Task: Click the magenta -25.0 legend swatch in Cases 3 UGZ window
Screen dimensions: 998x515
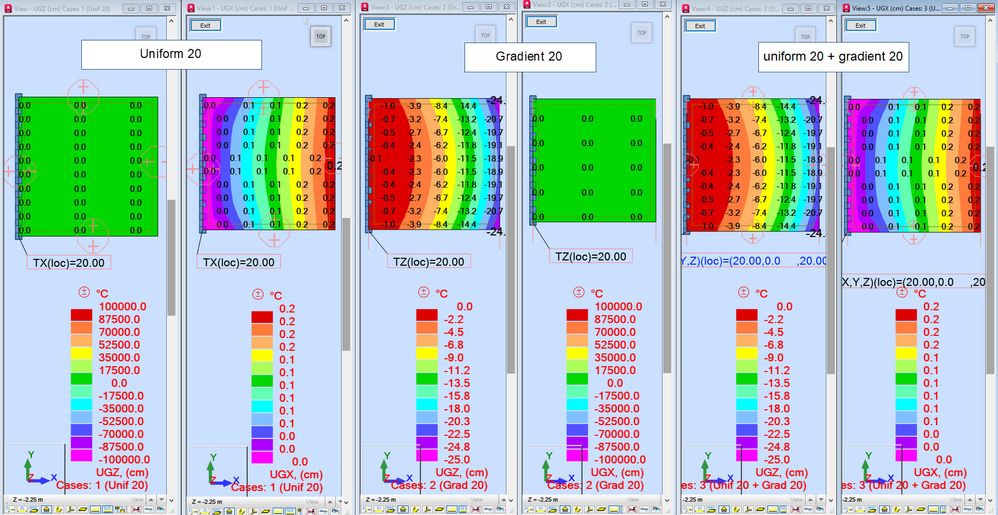Action: 747,455
